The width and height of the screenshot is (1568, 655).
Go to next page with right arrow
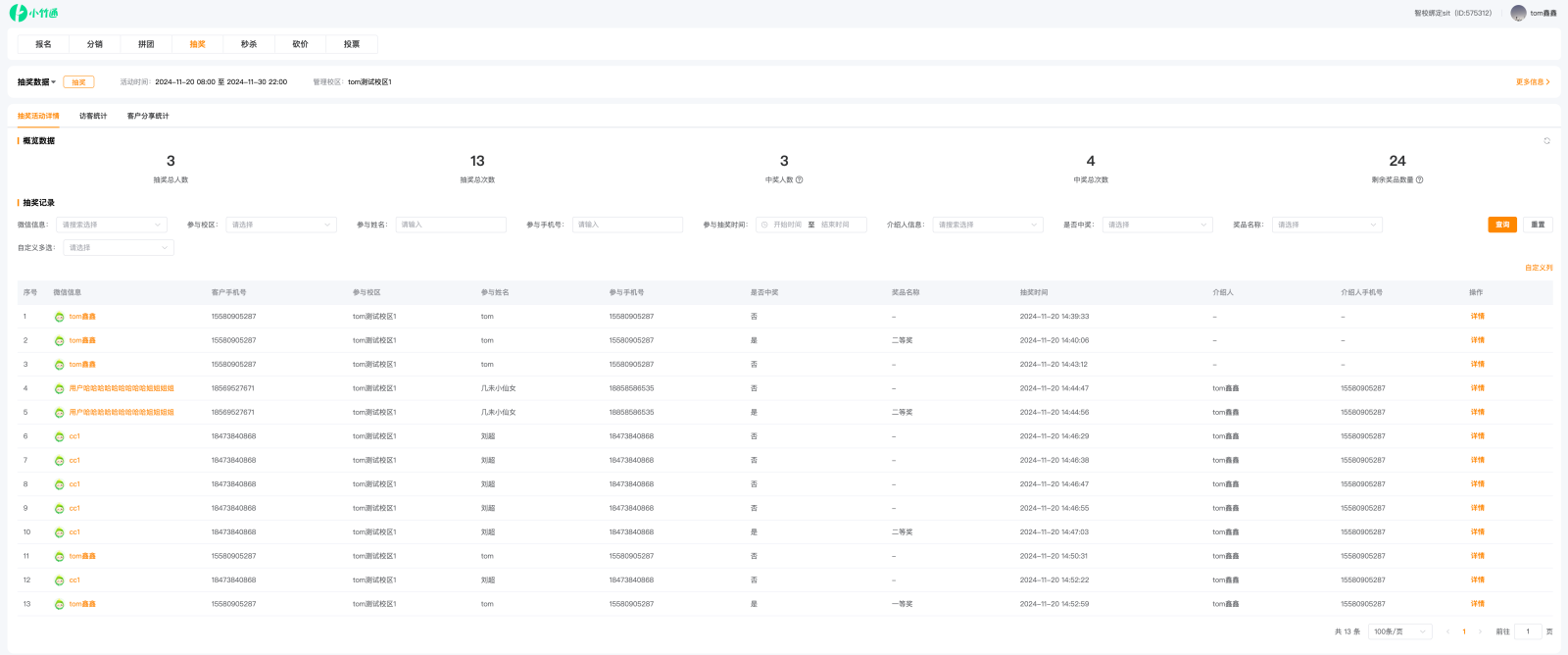tap(1480, 631)
